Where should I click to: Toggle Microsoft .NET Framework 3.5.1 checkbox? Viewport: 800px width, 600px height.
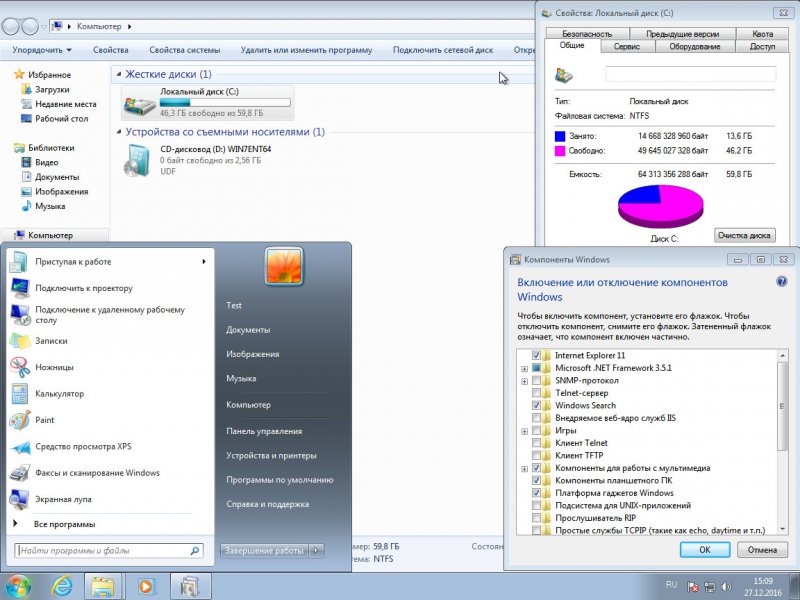click(536, 368)
